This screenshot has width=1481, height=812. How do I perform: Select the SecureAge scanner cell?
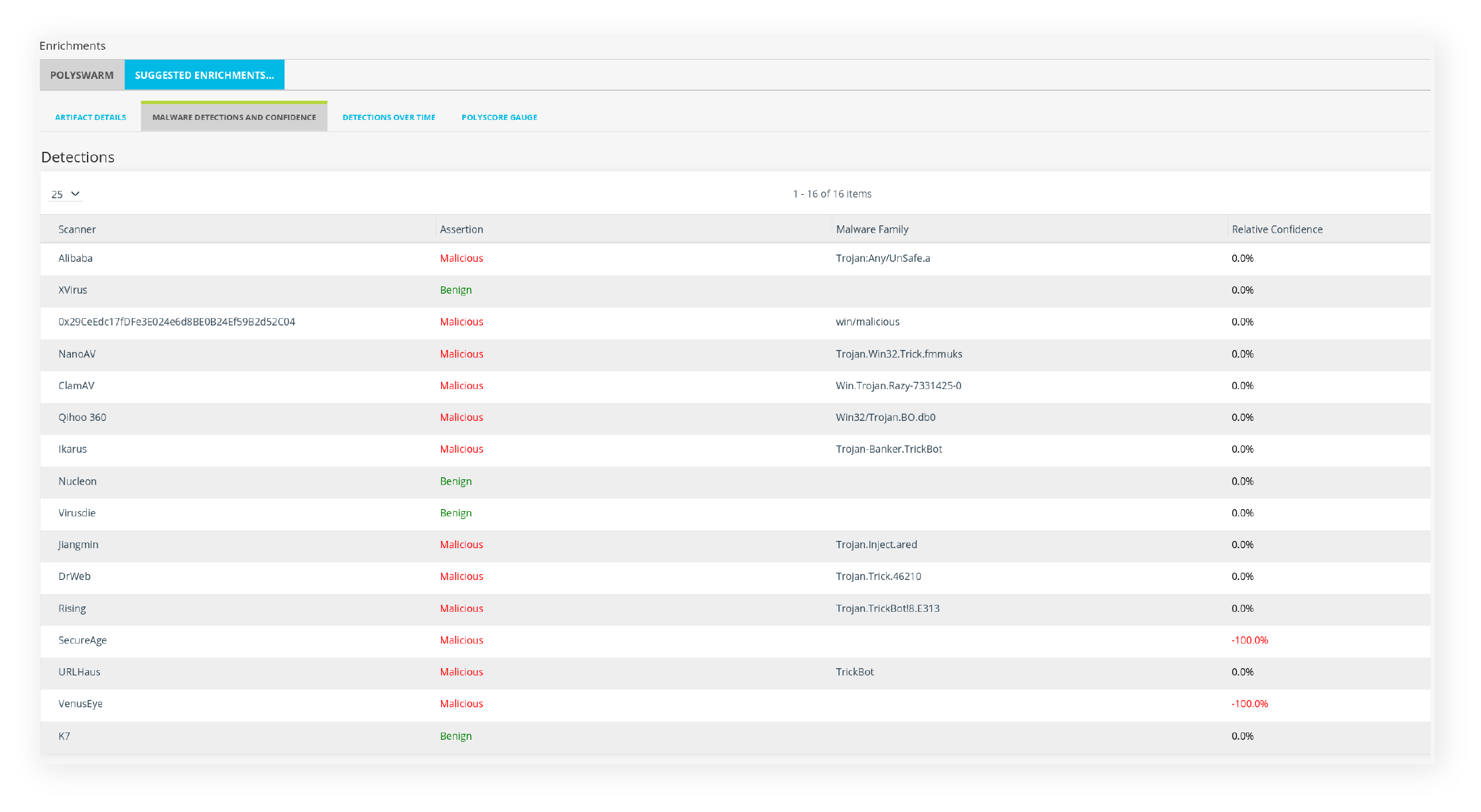[82, 640]
